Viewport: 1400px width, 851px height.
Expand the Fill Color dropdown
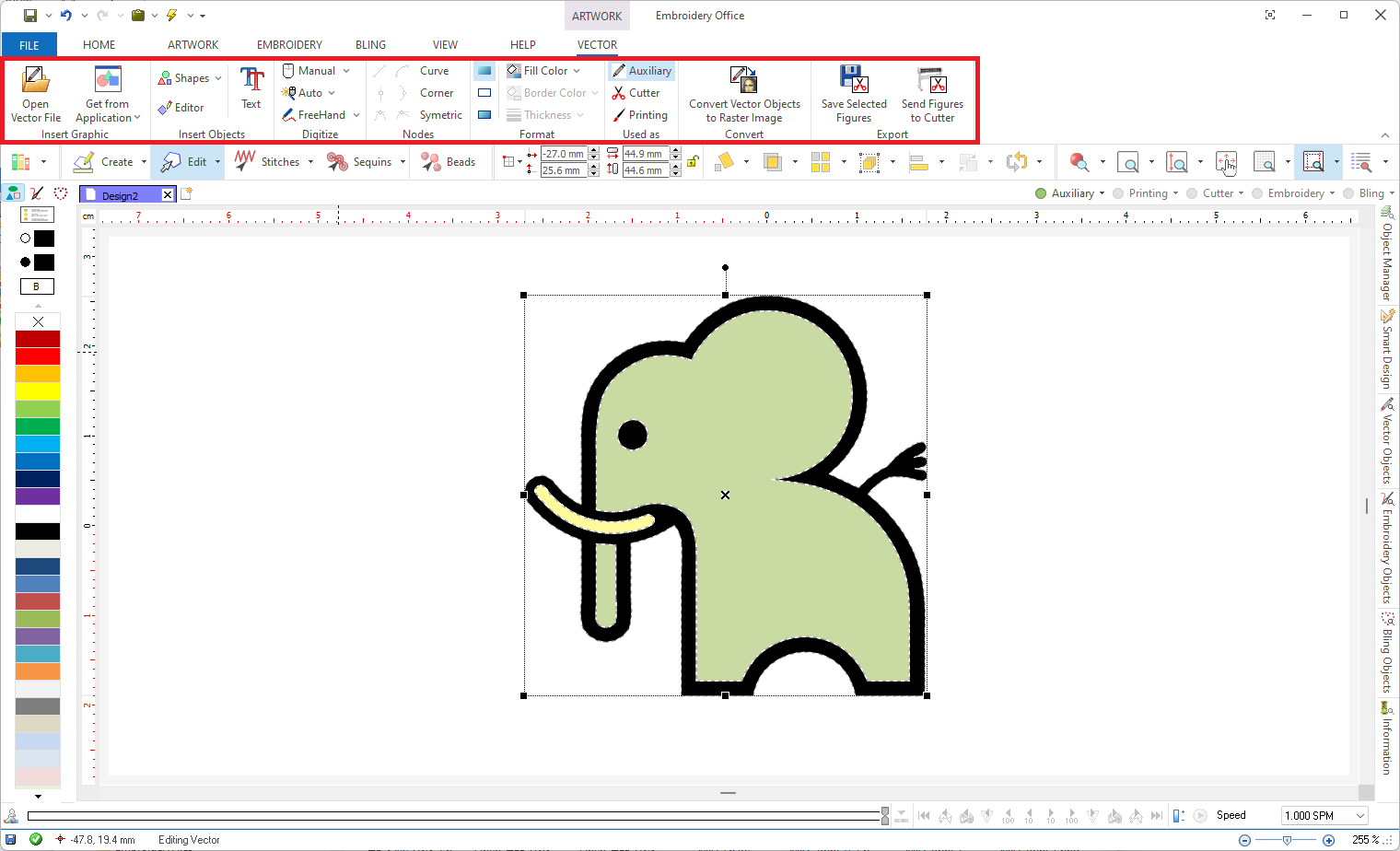tap(577, 71)
